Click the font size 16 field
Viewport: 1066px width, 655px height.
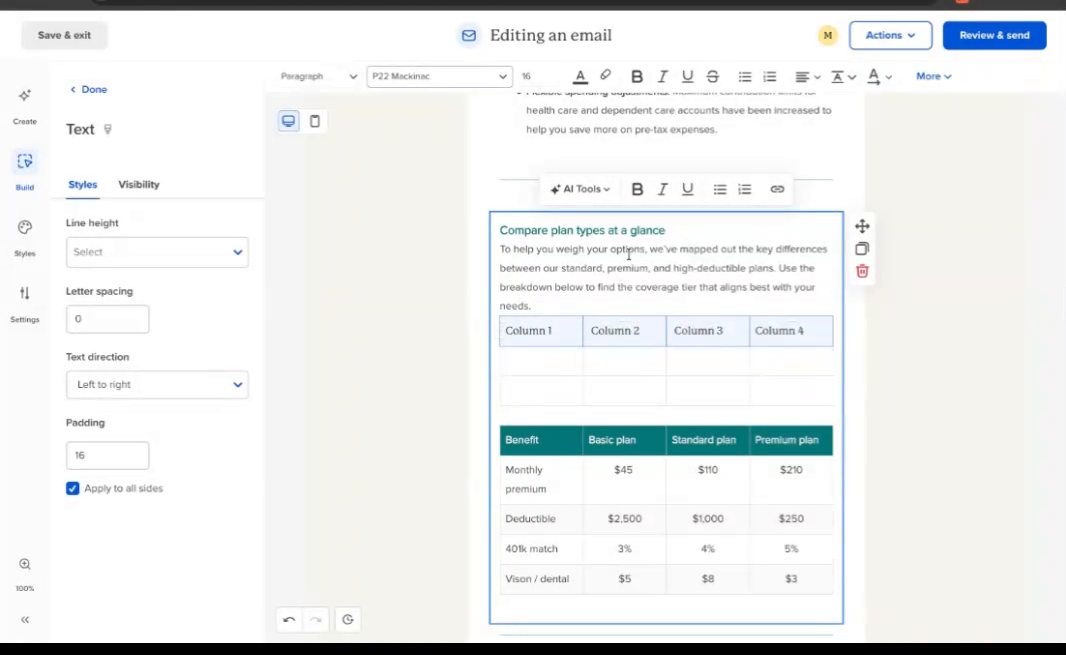527,76
